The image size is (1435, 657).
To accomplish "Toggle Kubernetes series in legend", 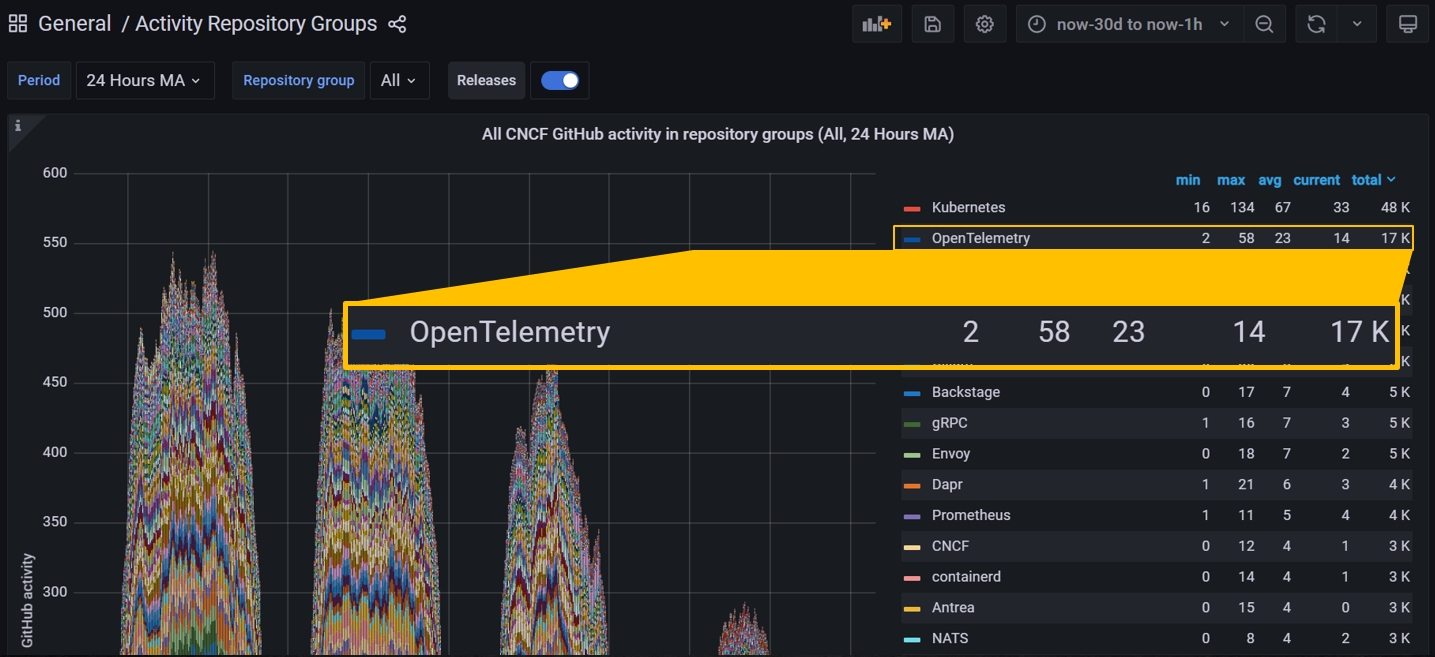I will 968,207.
